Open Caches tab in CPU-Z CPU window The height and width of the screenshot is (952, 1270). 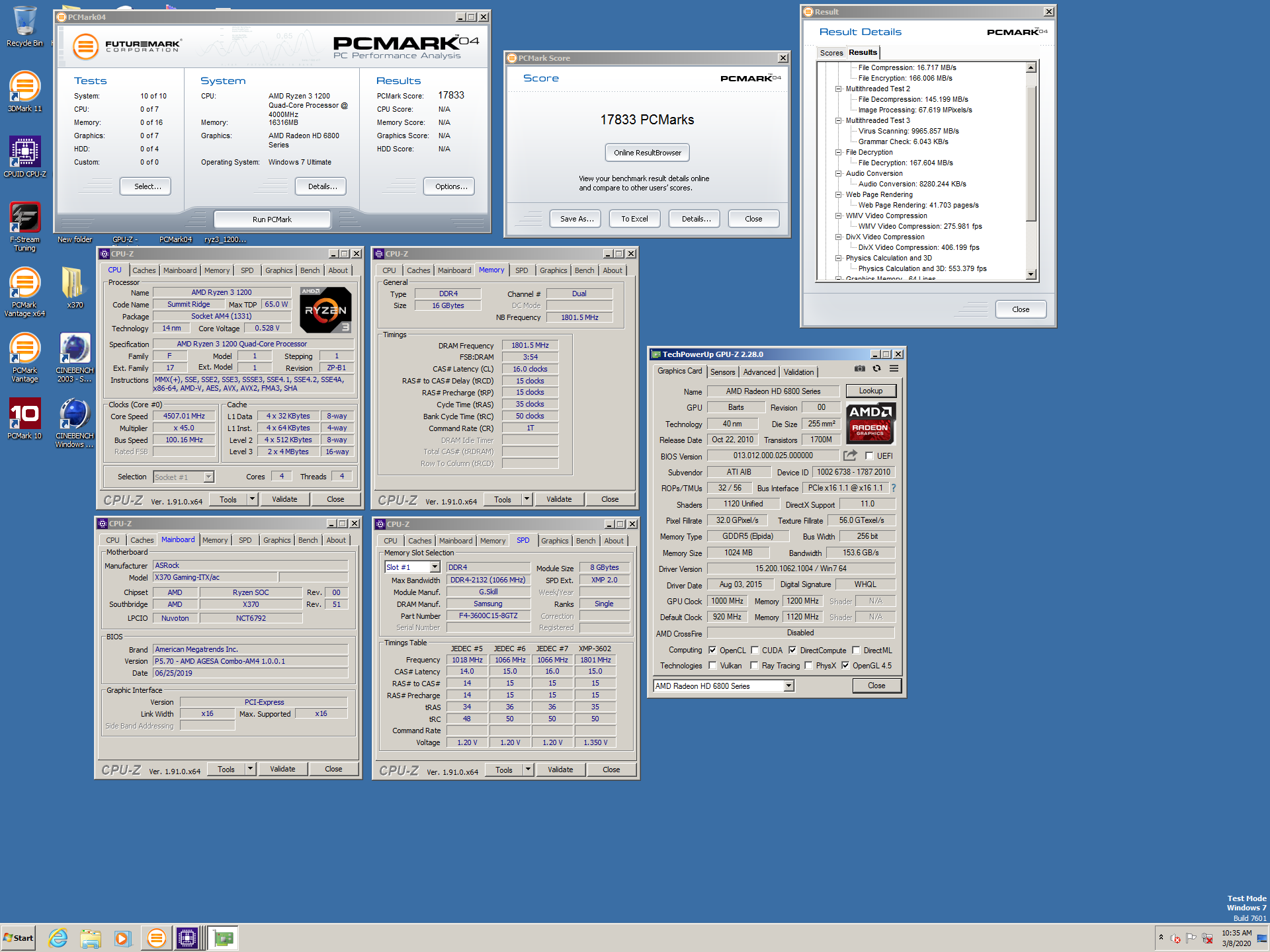coord(144,270)
